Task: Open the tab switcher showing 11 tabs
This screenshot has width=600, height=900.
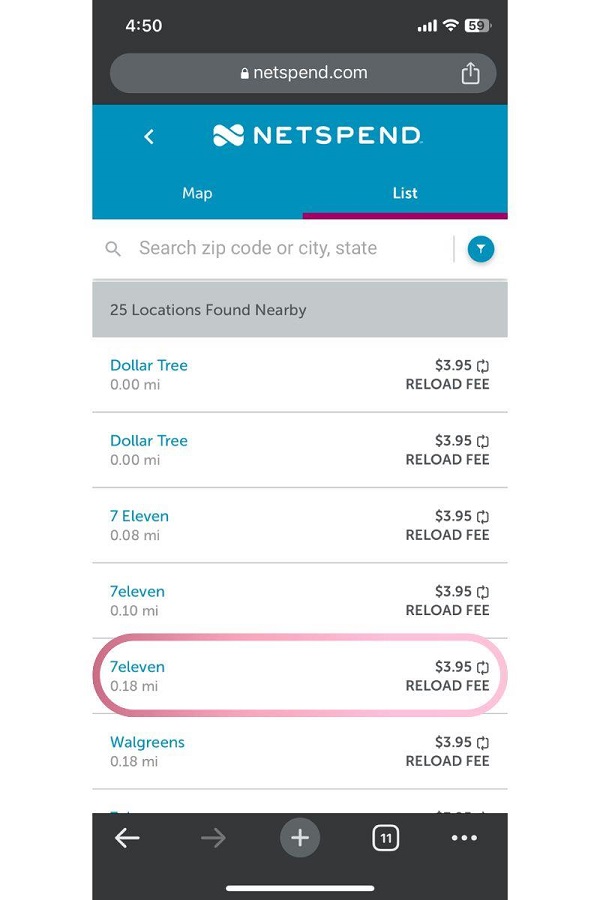Action: point(385,838)
